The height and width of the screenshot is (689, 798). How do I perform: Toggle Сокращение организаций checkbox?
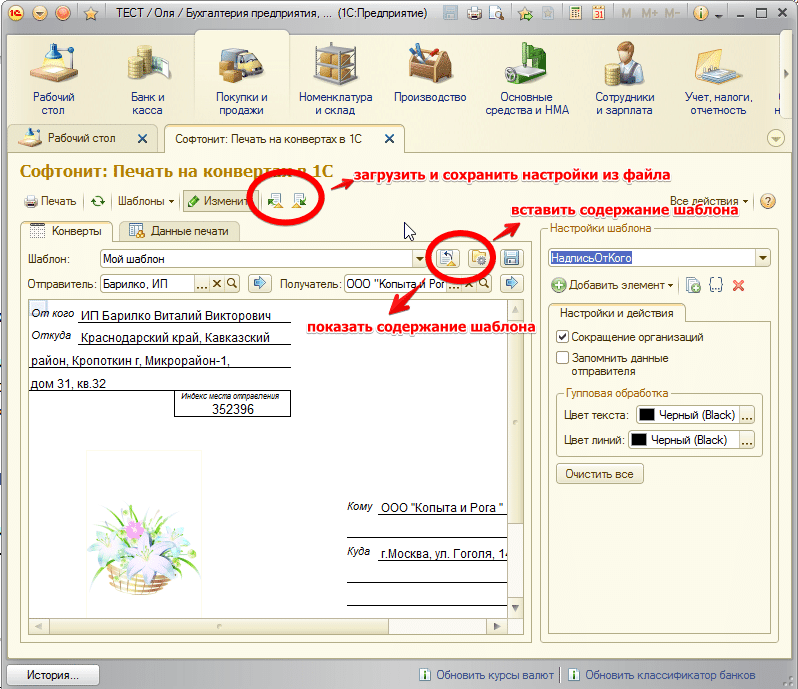point(562,336)
